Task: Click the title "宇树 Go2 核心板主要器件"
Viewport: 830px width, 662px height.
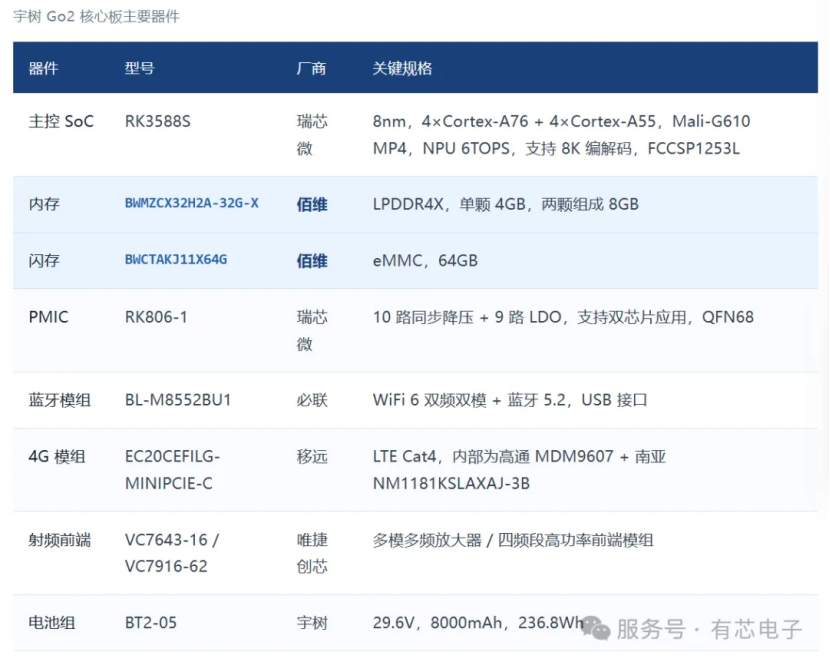Action: (96, 16)
